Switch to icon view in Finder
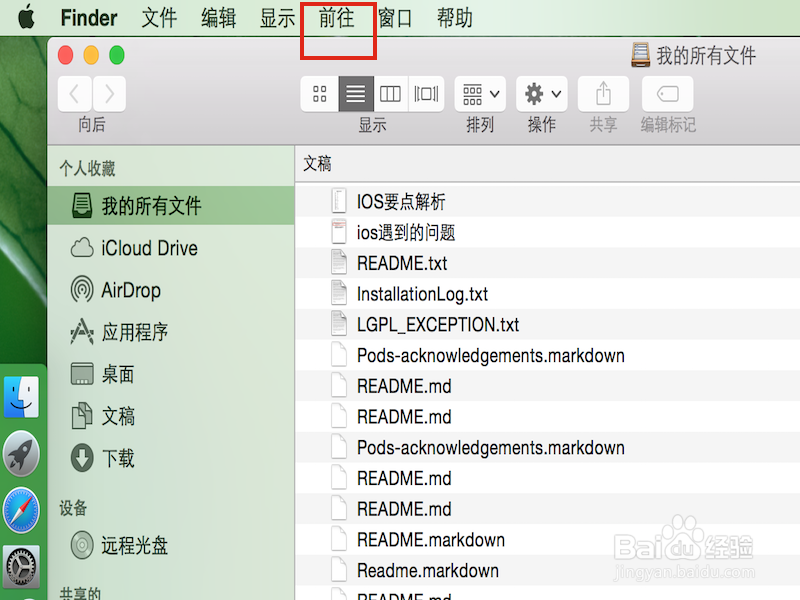Viewport: 800px width, 600px height. pyautogui.click(x=320, y=93)
